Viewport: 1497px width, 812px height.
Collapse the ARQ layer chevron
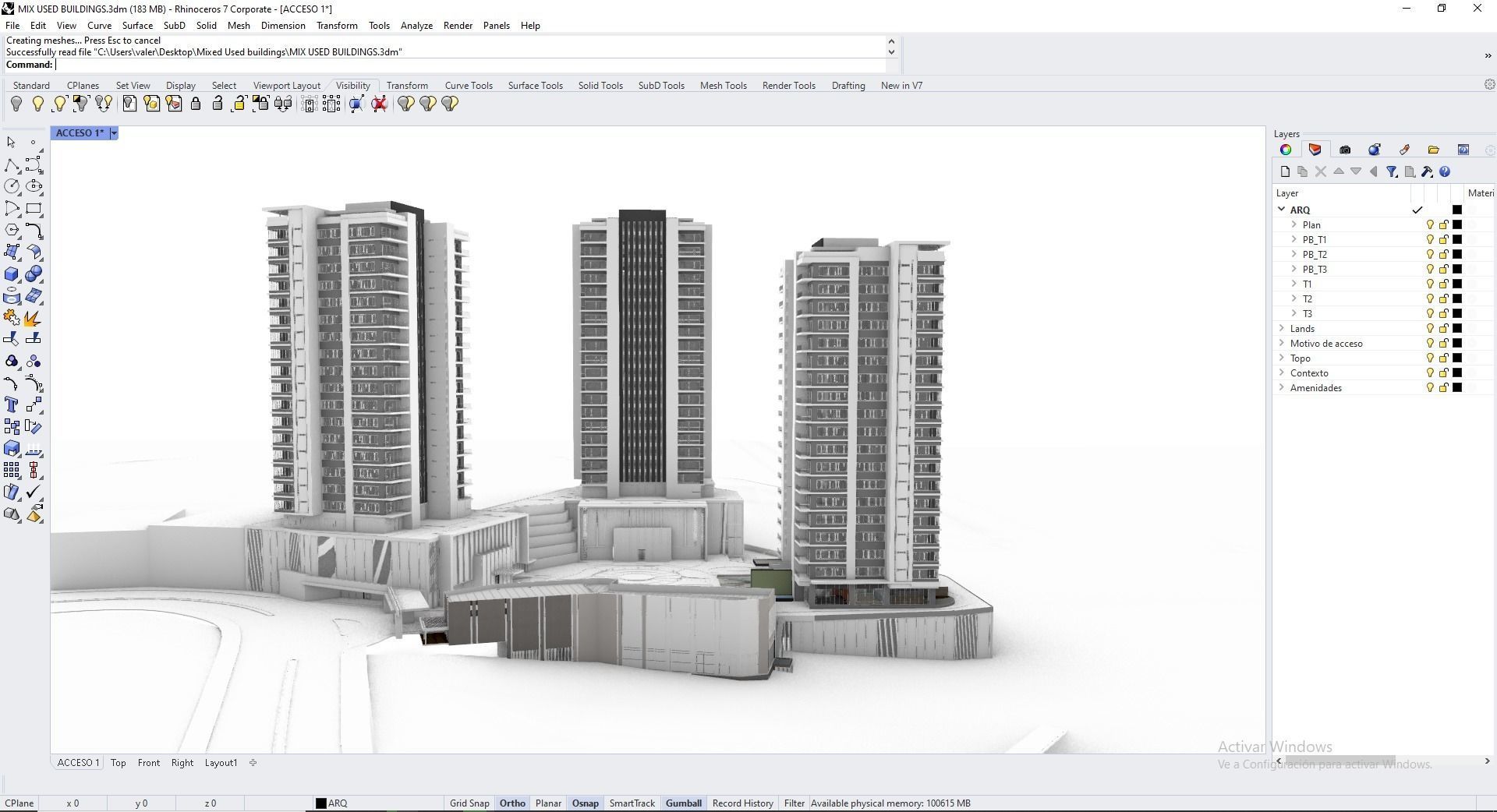point(1283,209)
